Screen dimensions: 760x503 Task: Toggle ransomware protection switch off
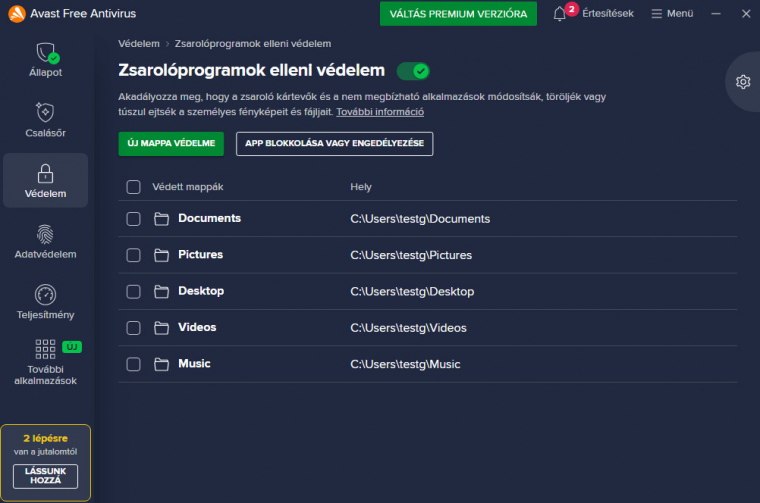click(x=412, y=71)
